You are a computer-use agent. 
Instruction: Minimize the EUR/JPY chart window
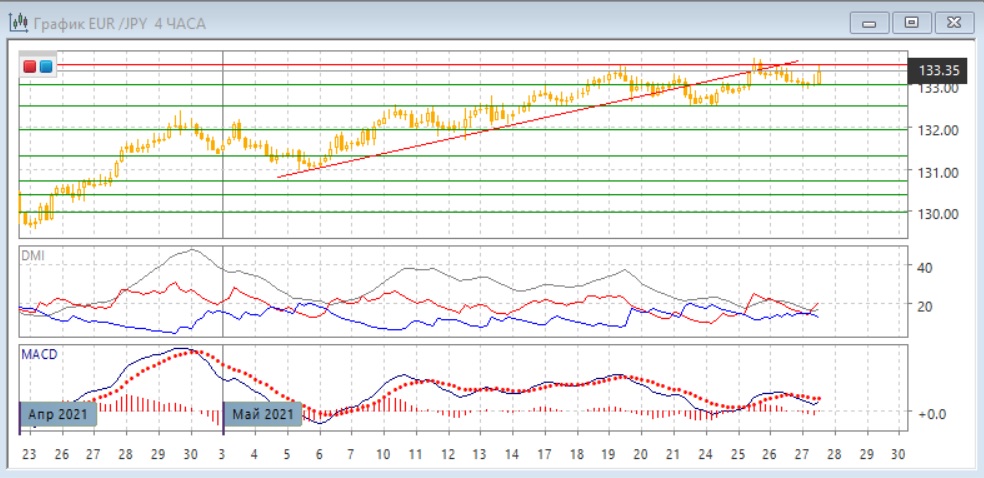coord(868,23)
